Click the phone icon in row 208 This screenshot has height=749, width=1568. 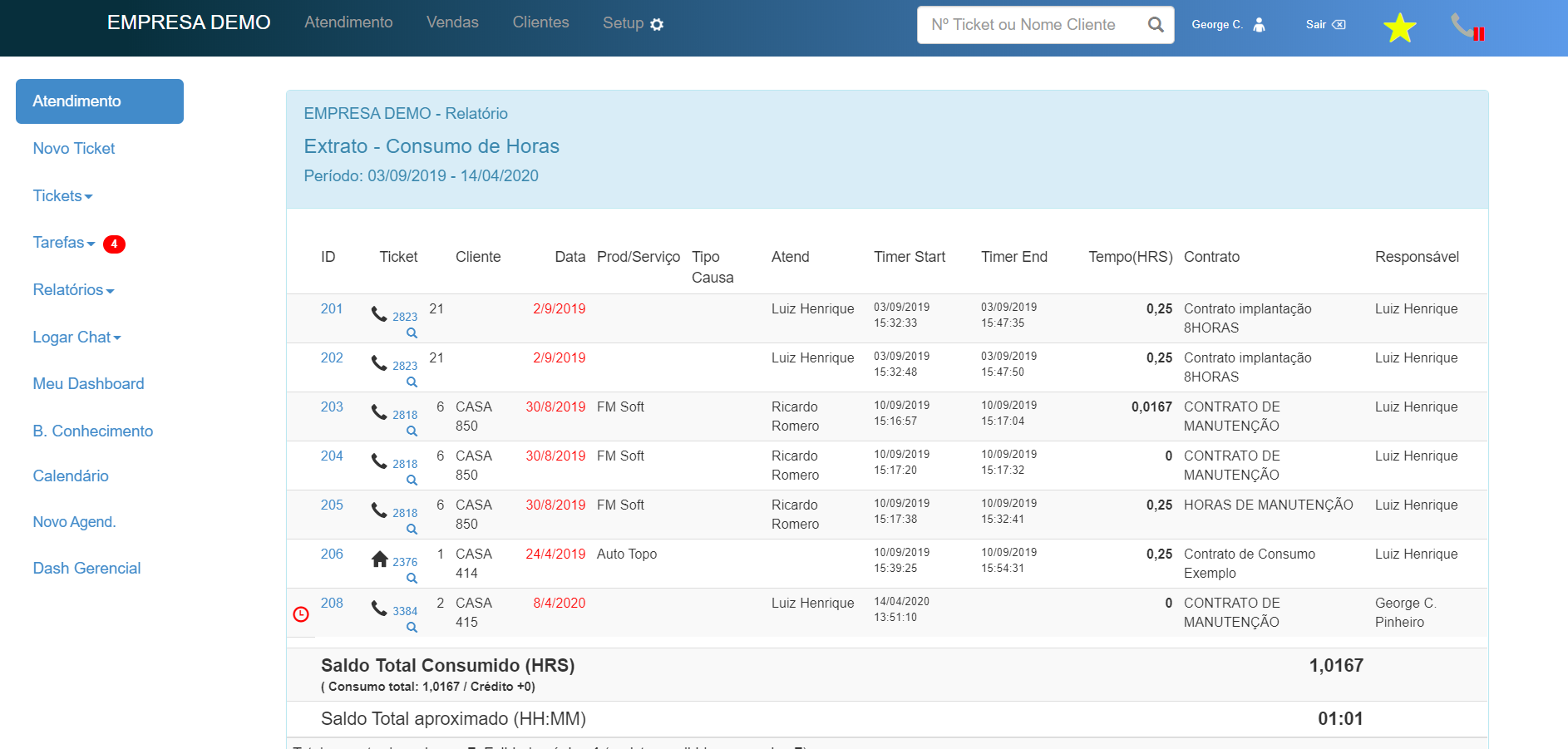click(x=379, y=608)
